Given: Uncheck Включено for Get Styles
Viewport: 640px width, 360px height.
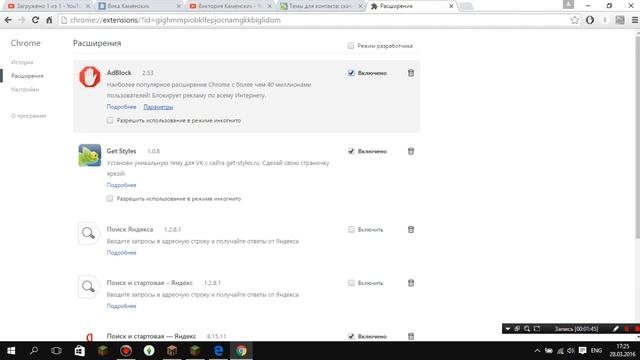Looking at the screenshot, I should click(x=351, y=151).
